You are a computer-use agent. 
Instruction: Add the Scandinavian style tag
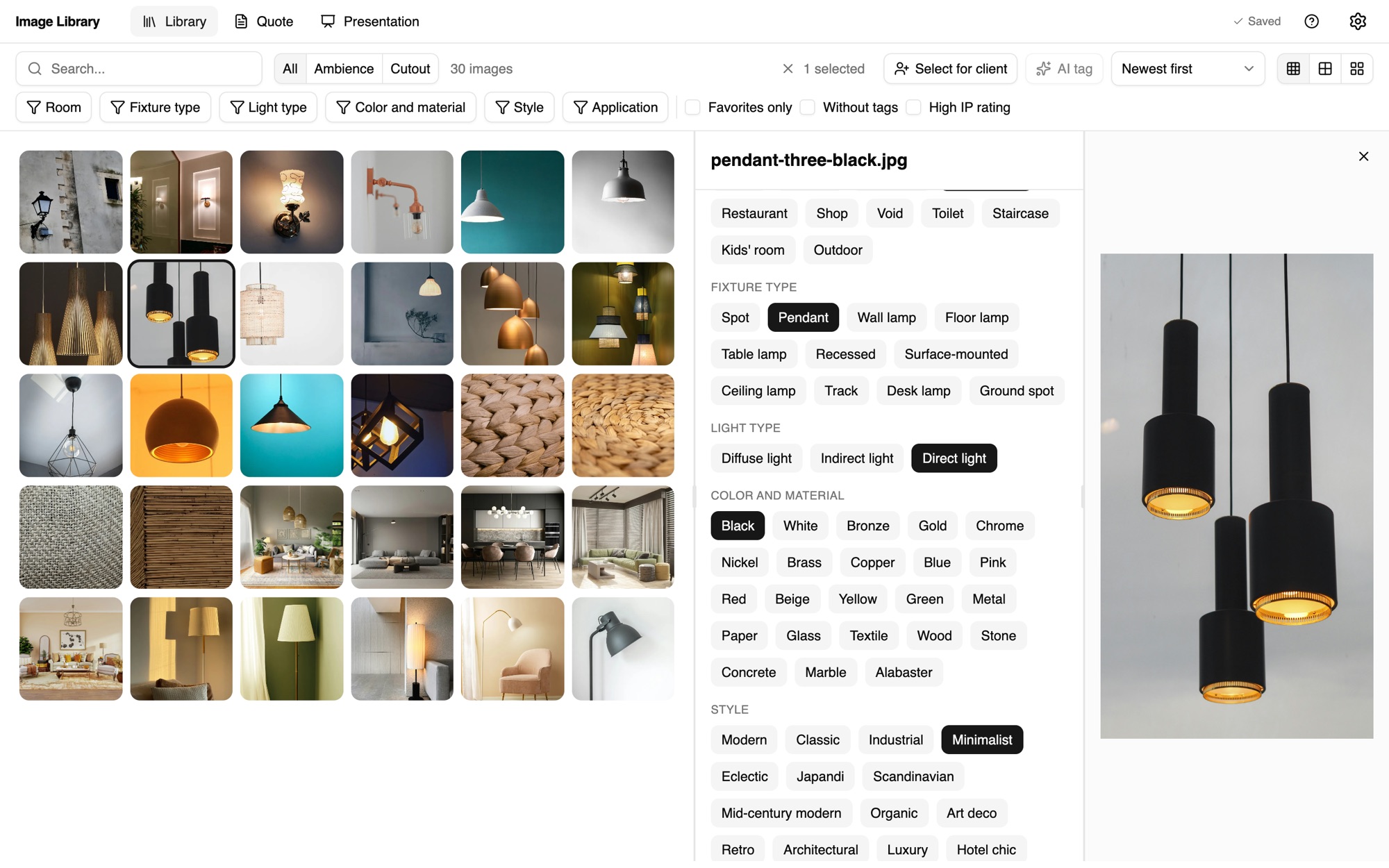tap(913, 776)
